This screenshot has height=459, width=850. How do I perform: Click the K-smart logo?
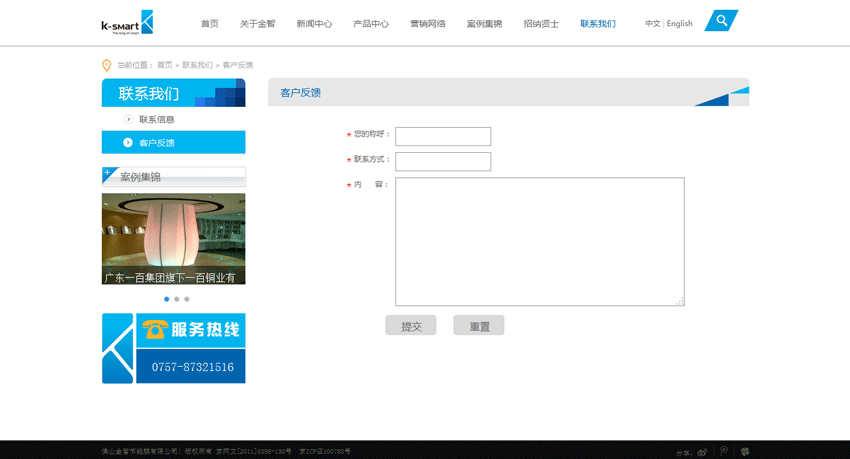coord(127,23)
